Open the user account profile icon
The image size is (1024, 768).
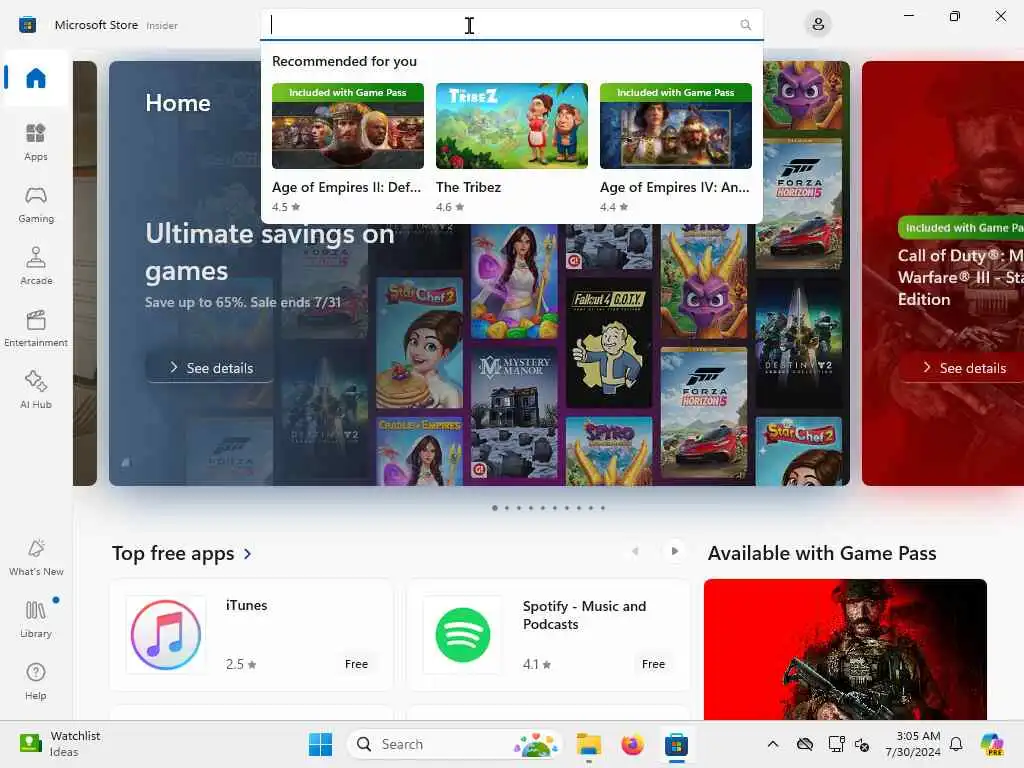coord(818,25)
